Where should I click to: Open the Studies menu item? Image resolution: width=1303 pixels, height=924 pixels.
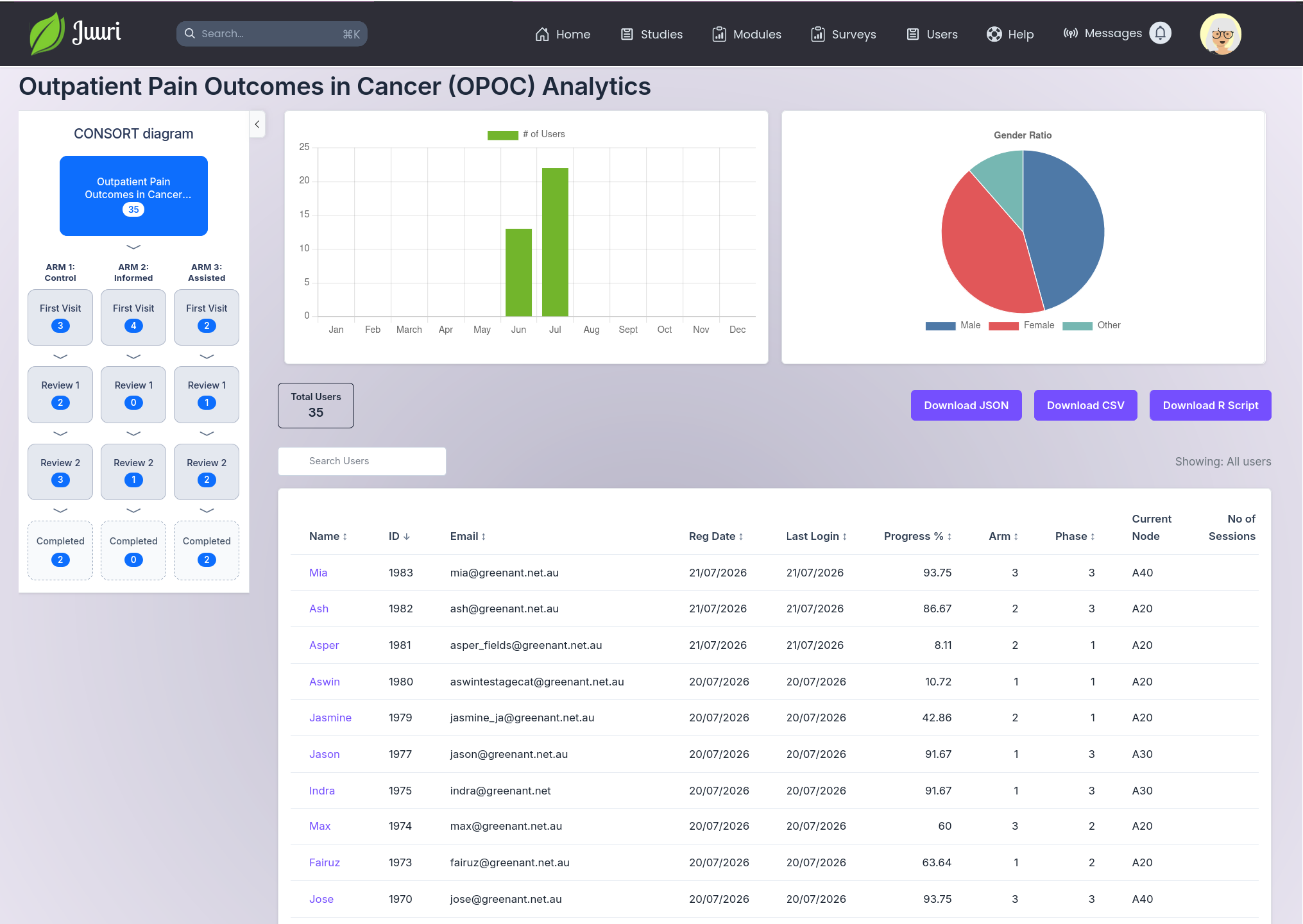[x=652, y=34]
